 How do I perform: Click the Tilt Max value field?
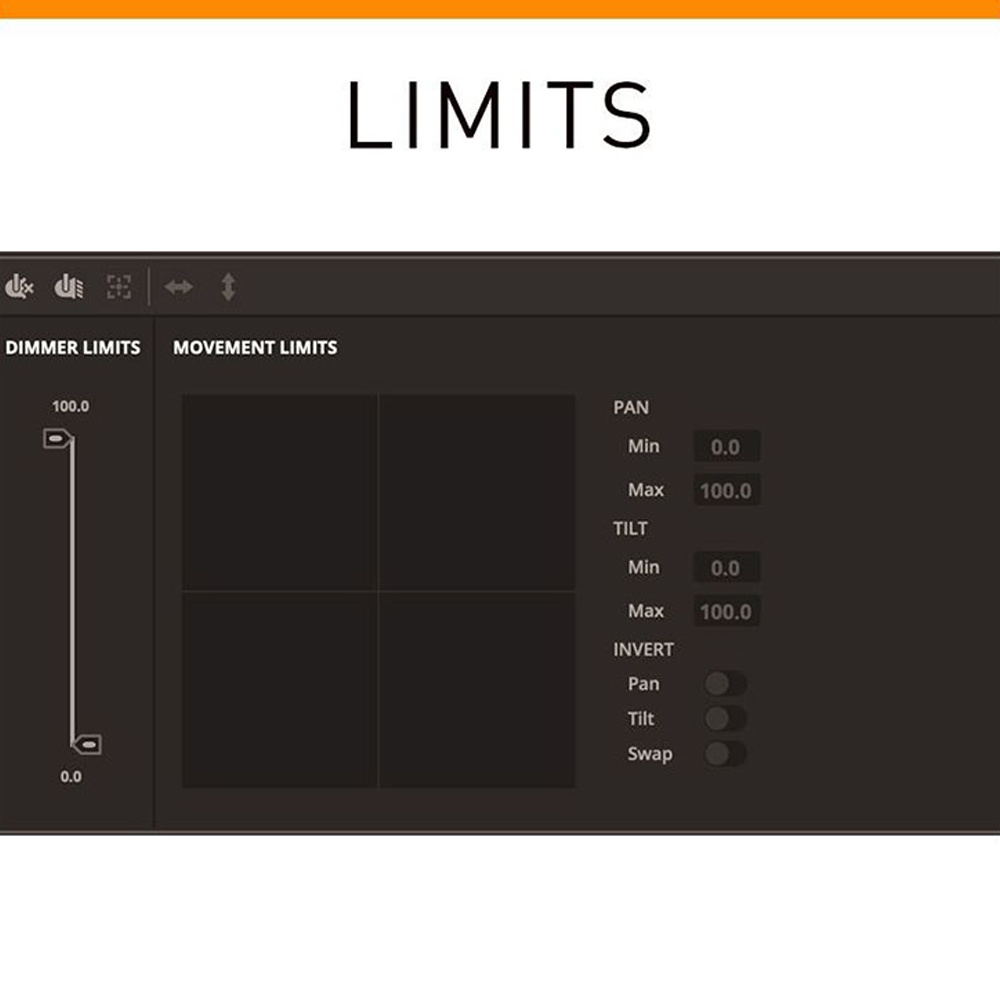[726, 612]
